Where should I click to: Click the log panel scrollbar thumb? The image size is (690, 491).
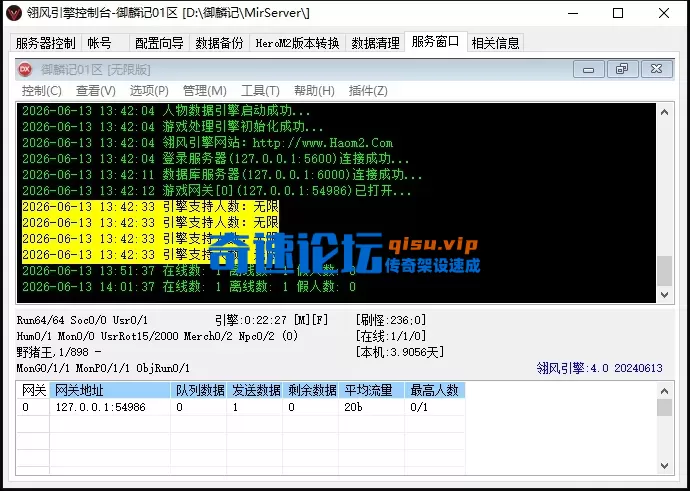click(664, 271)
